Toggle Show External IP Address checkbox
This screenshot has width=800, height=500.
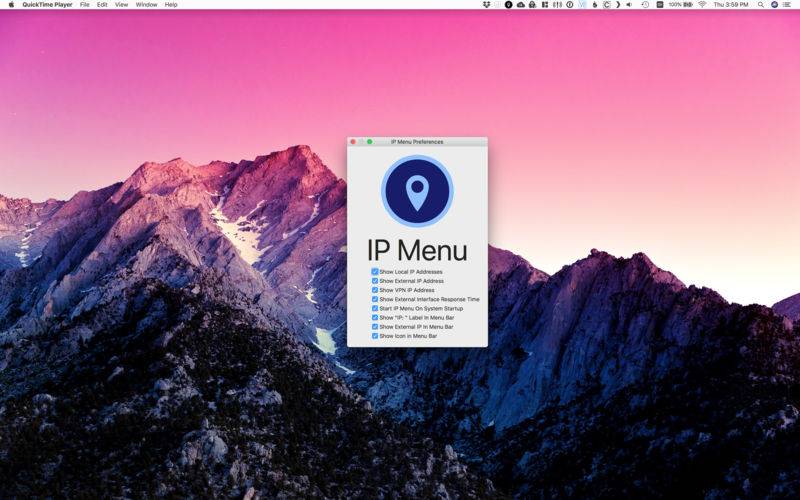point(375,281)
